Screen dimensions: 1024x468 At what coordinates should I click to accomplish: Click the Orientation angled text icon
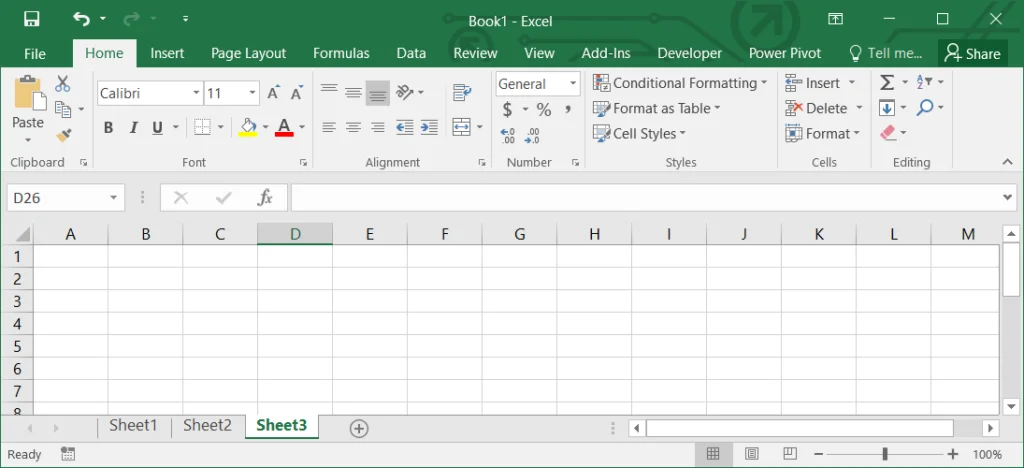(405, 92)
